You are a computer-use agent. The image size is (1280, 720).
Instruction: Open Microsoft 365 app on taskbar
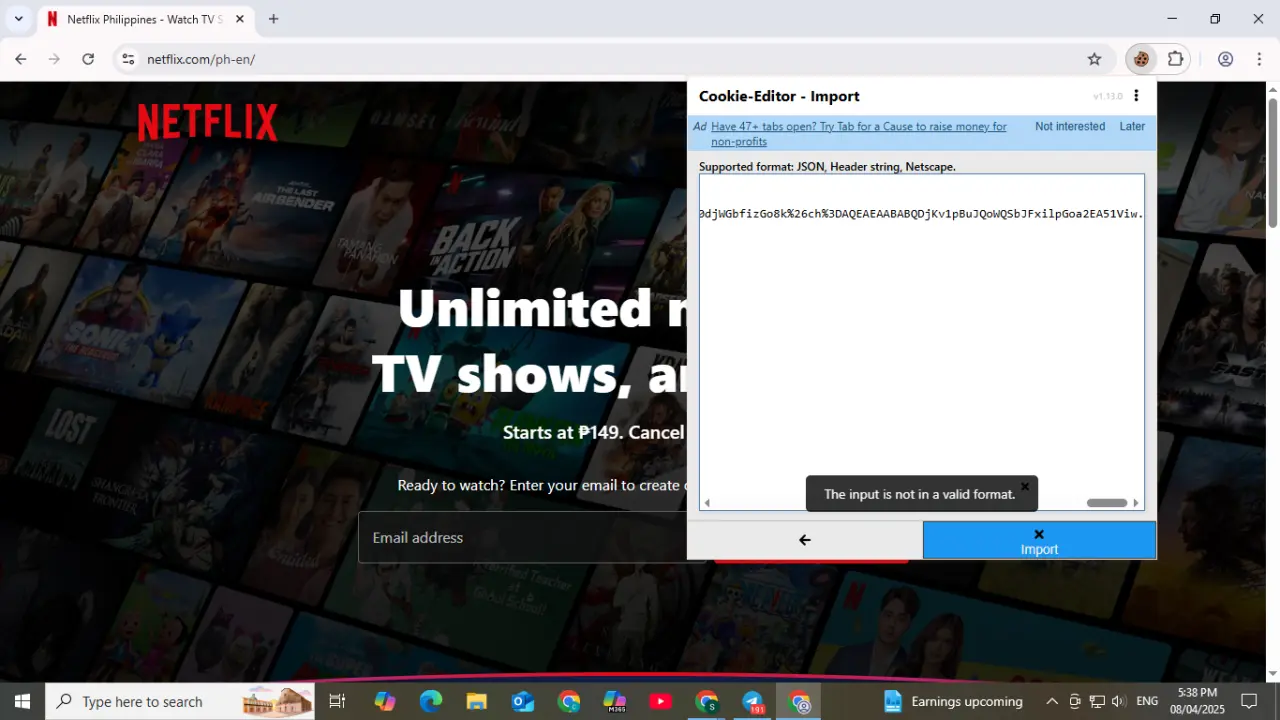(615, 701)
